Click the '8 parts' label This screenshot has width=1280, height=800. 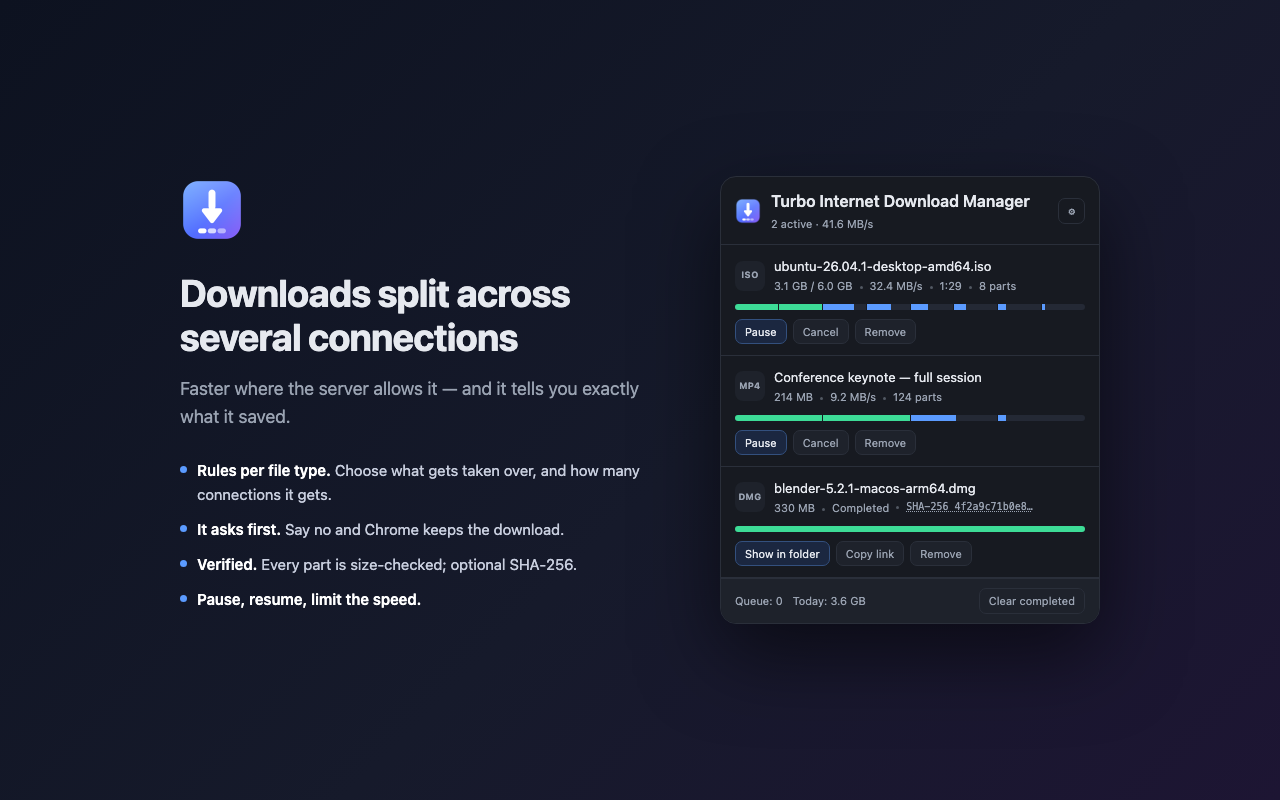[x=998, y=286]
